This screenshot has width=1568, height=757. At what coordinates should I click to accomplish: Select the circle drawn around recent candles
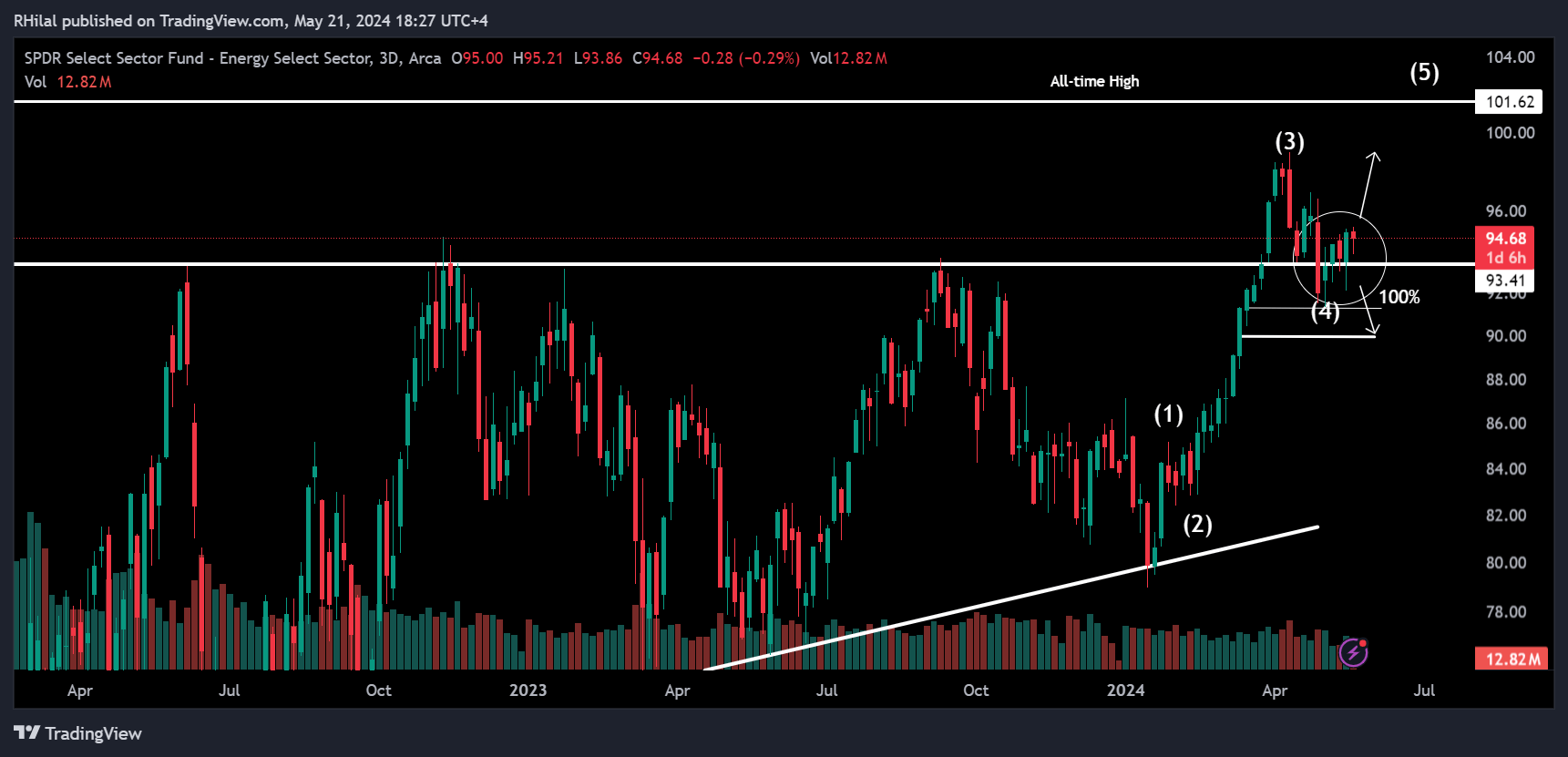(1385, 258)
